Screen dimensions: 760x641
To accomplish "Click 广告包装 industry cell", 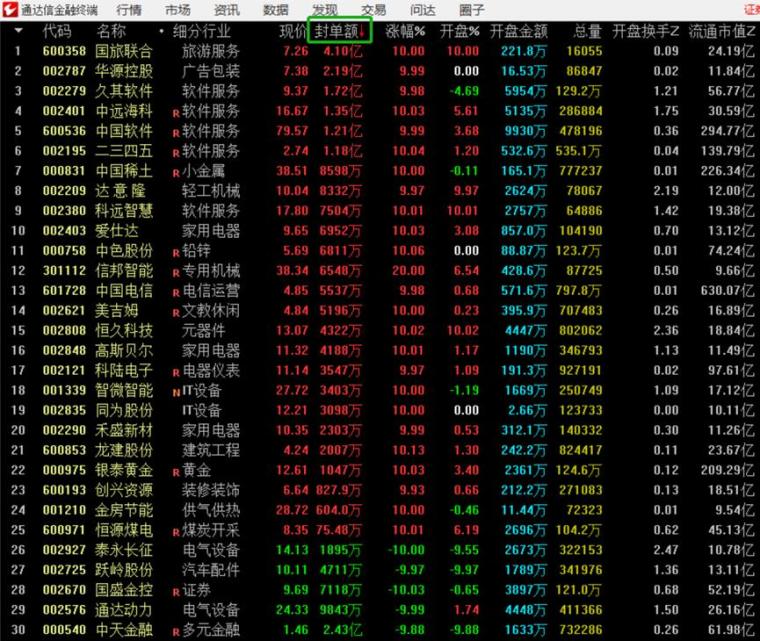I will pos(211,71).
